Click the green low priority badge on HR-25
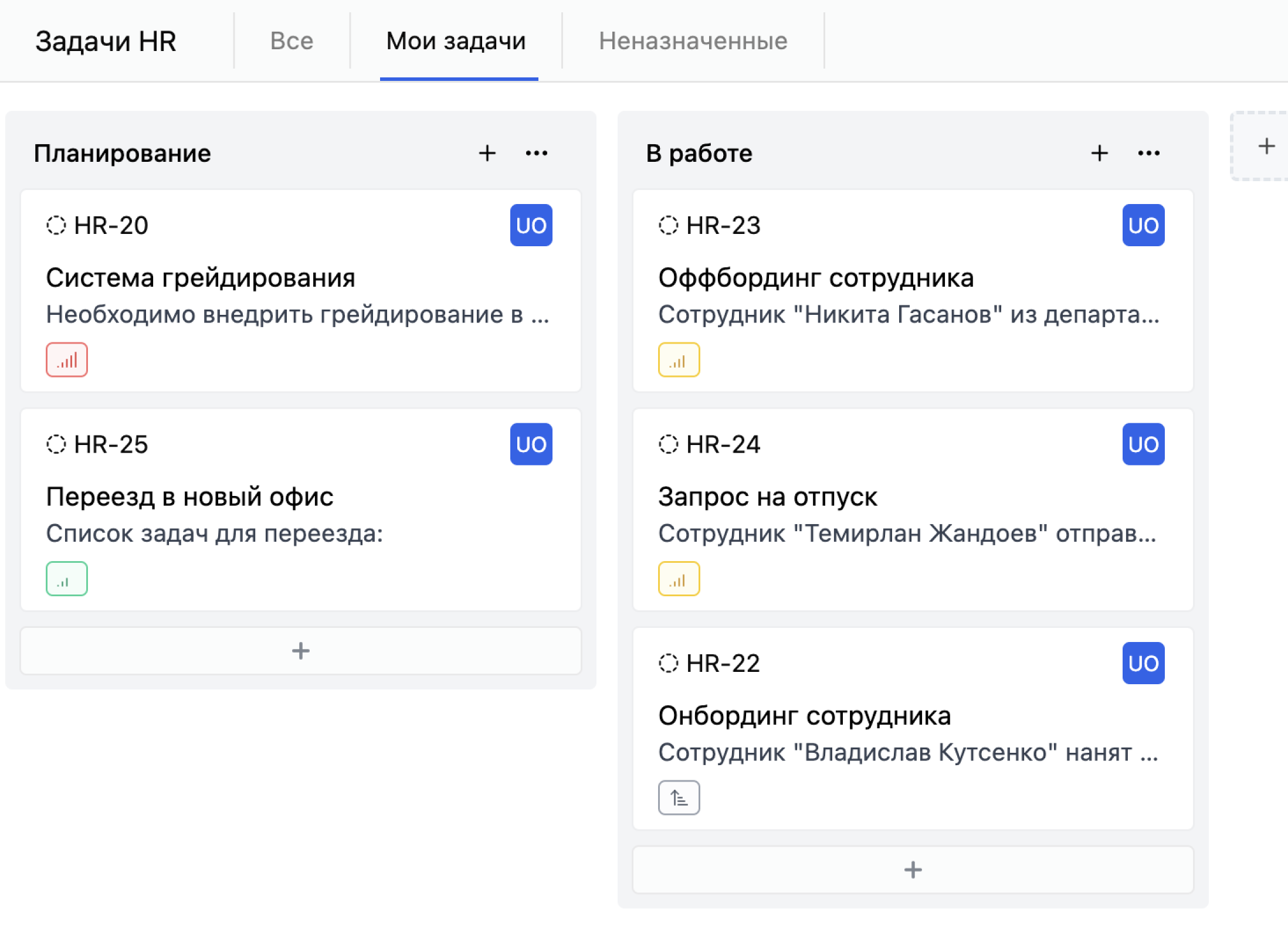This screenshot has height=941, width=1288. pyautogui.click(x=66, y=578)
